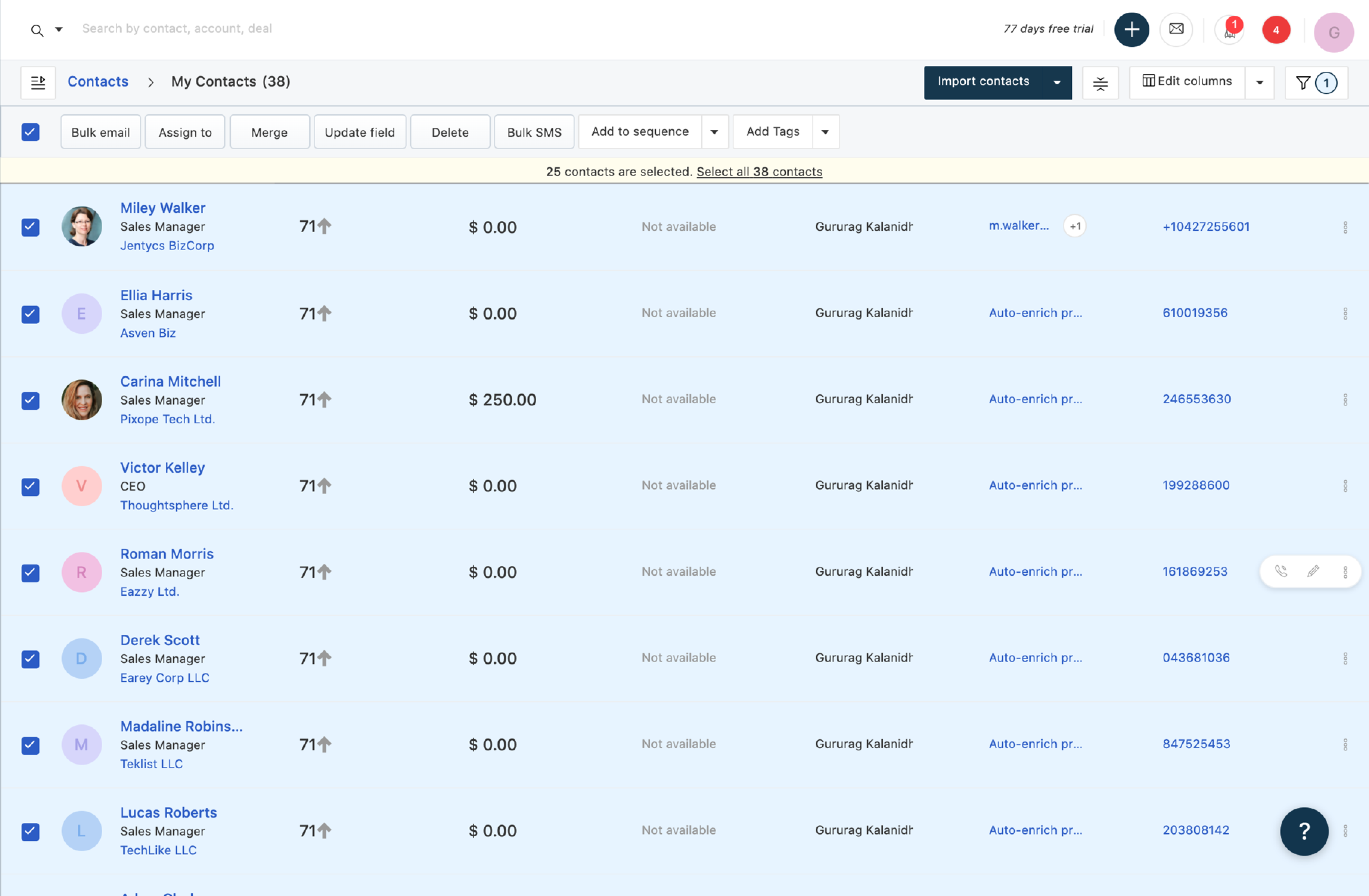Image resolution: width=1369 pixels, height=896 pixels.
Task: Open the Add Tags dropdown arrow
Action: point(825,132)
